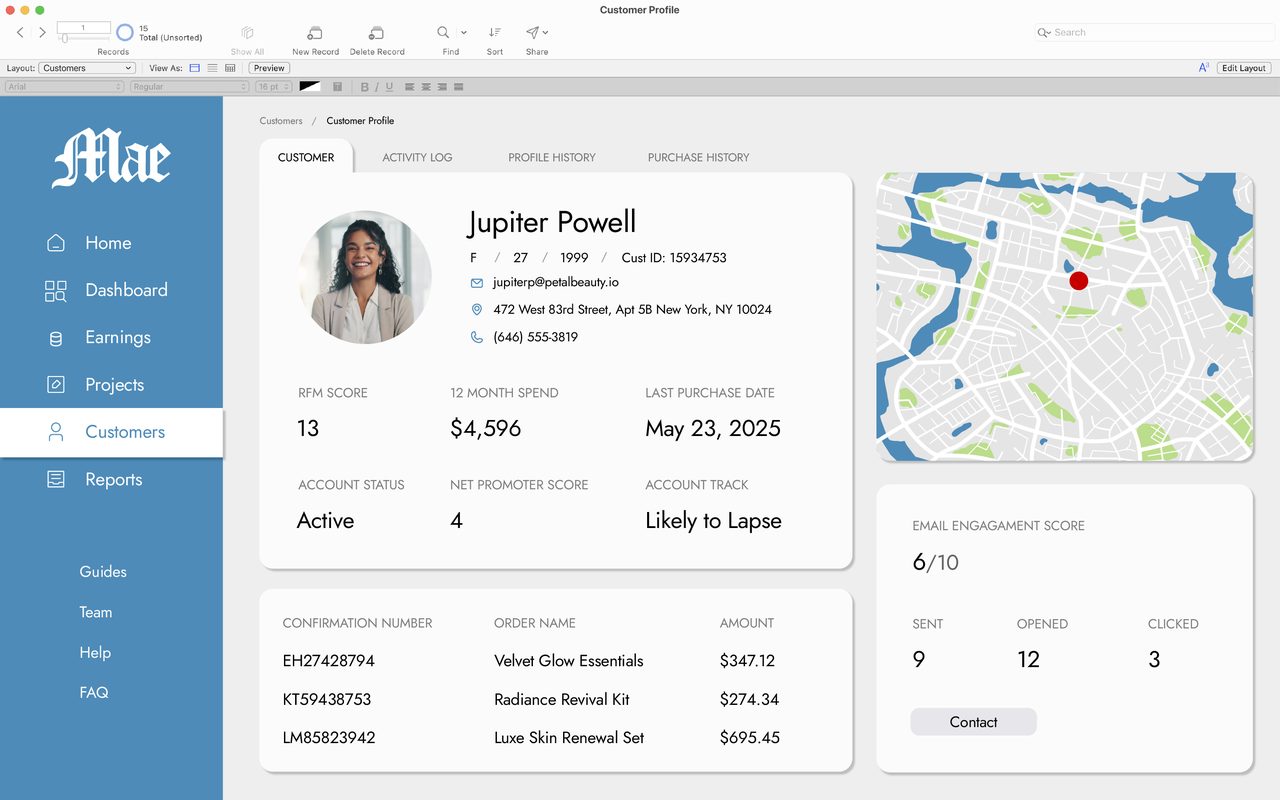This screenshot has height=800, width=1280.
Task: Click the email jupiterp@petalbeauty.io
Action: [556, 283]
